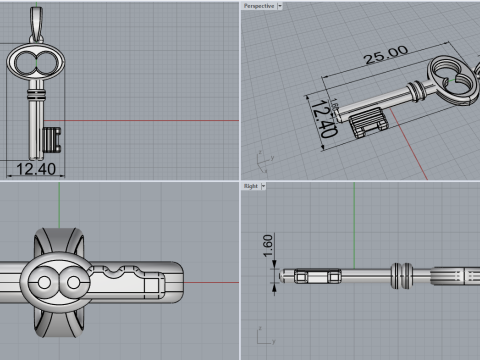Open the Perspective viewport title menu
480x360 pixels.
tap(259, 6)
